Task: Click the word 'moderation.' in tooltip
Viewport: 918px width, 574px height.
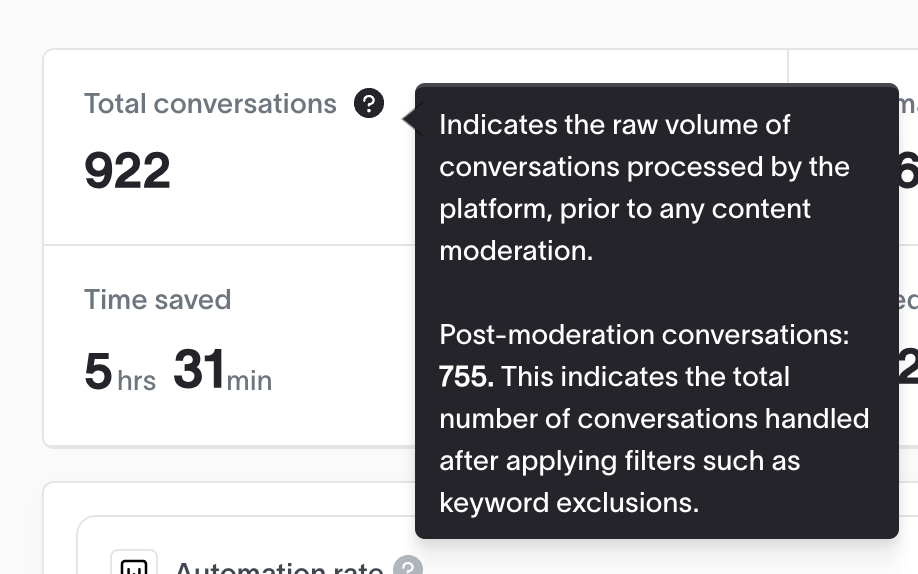Action: pyautogui.click(x=516, y=251)
